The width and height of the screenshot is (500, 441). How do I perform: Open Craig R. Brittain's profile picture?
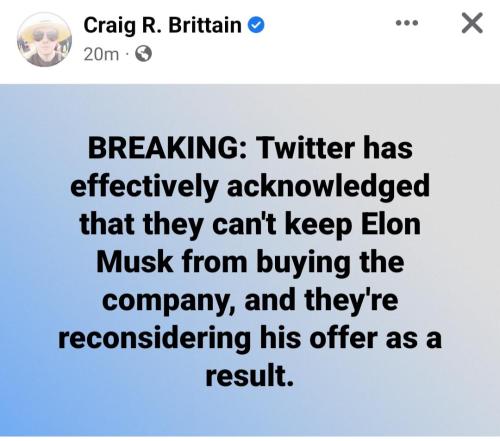(x=44, y=39)
